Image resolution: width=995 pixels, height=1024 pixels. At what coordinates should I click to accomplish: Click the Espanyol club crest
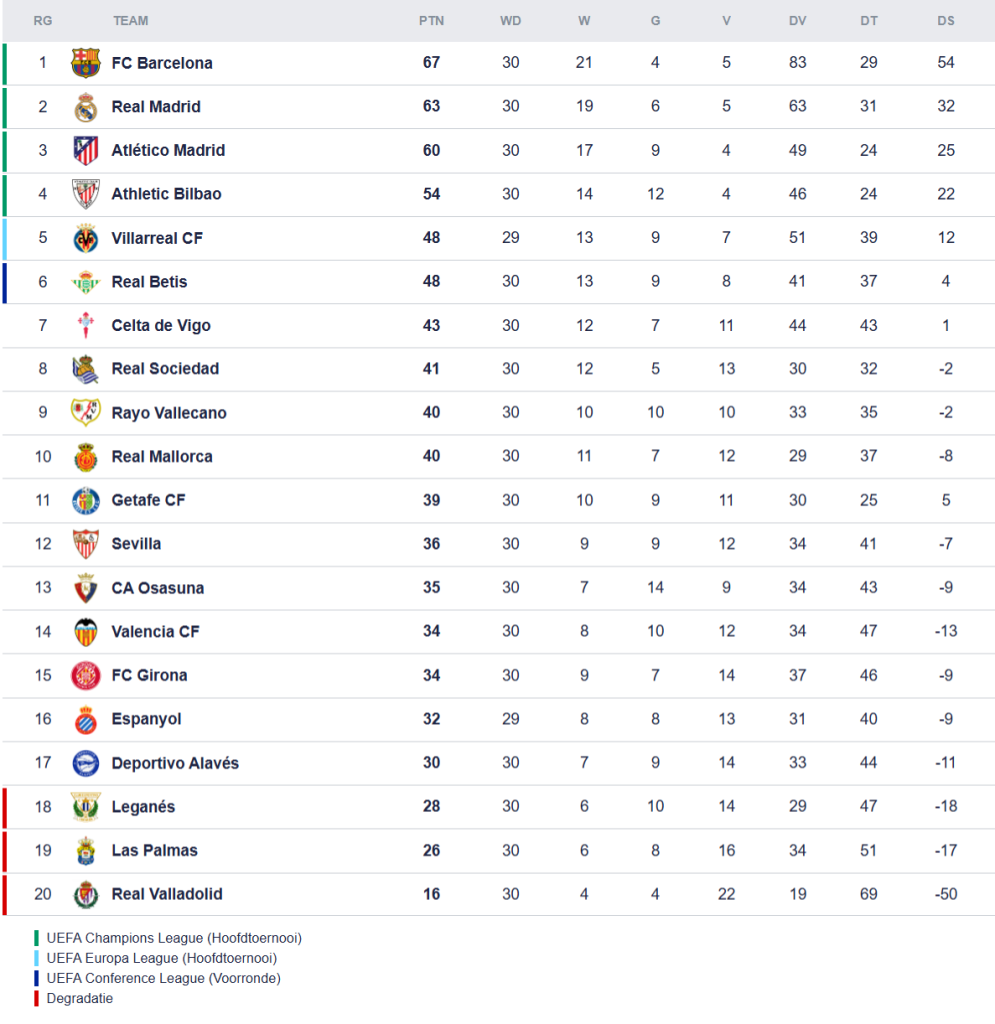click(x=86, y=719)
